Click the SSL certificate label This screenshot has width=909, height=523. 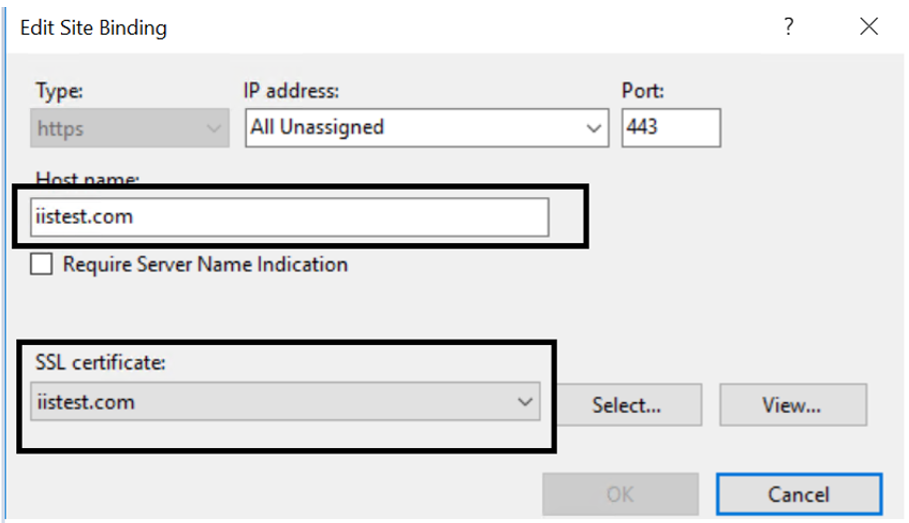pyautogui.click(x=100, y=362)
